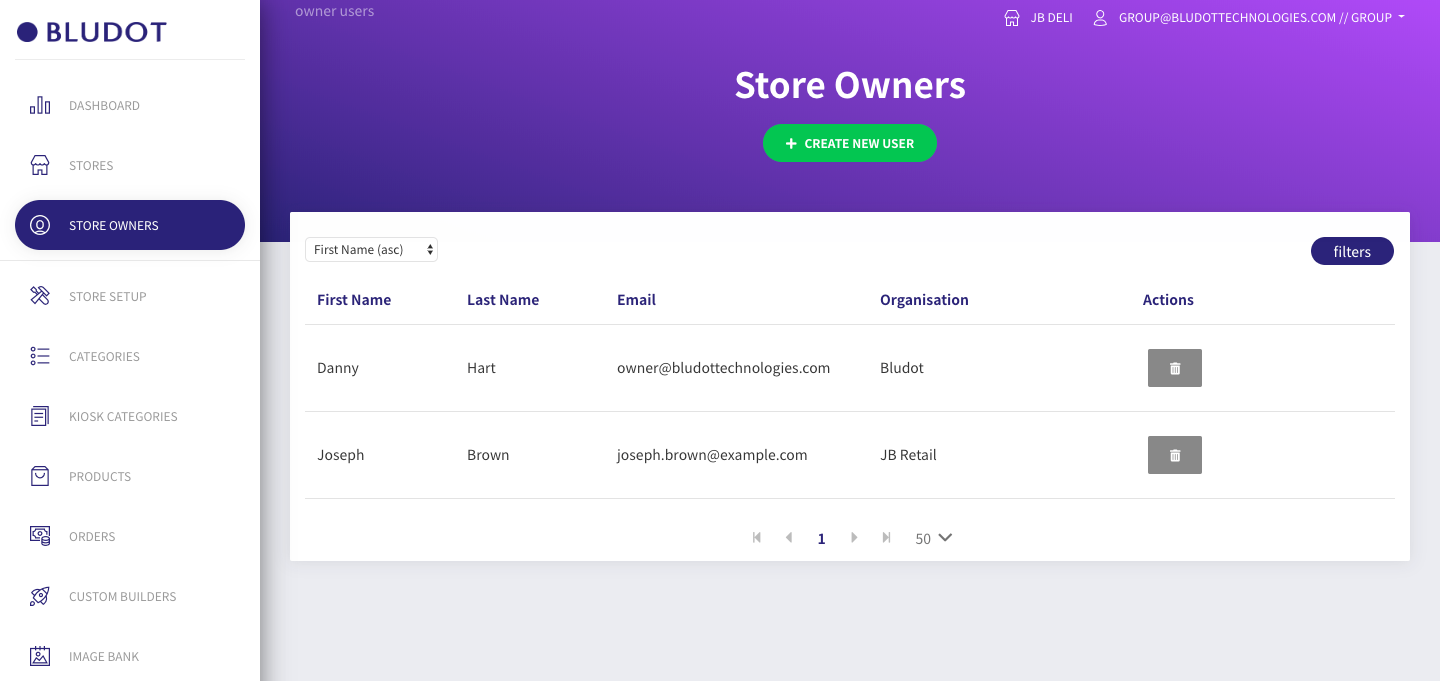The image size is (1440, 681).
Task: Click the Custom Builders rocket icon
Action: tap(40, 596)
